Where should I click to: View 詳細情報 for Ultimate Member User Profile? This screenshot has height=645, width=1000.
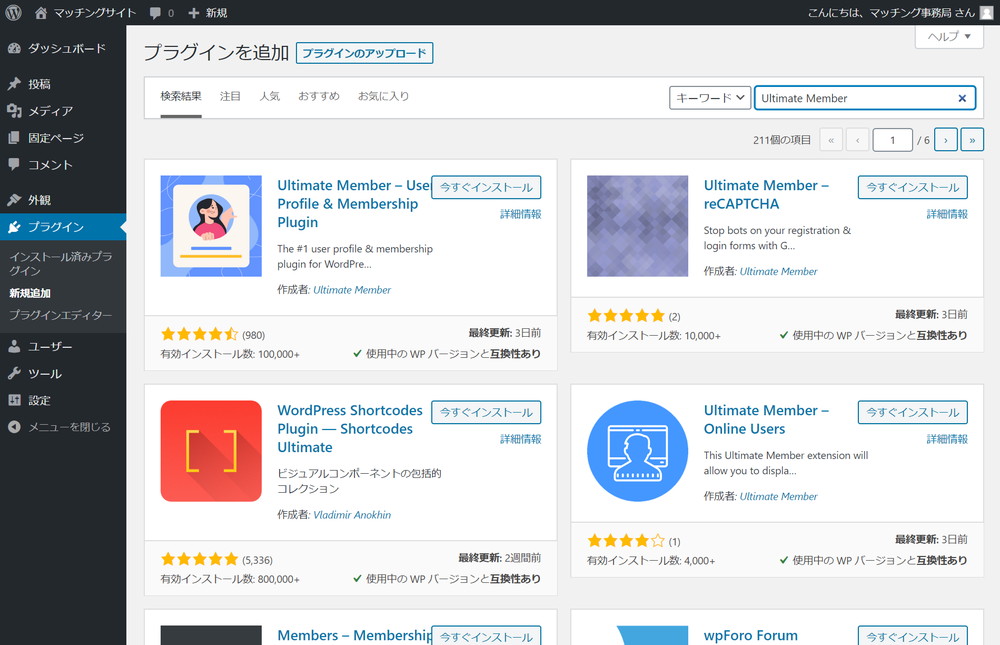click(520, 214)
